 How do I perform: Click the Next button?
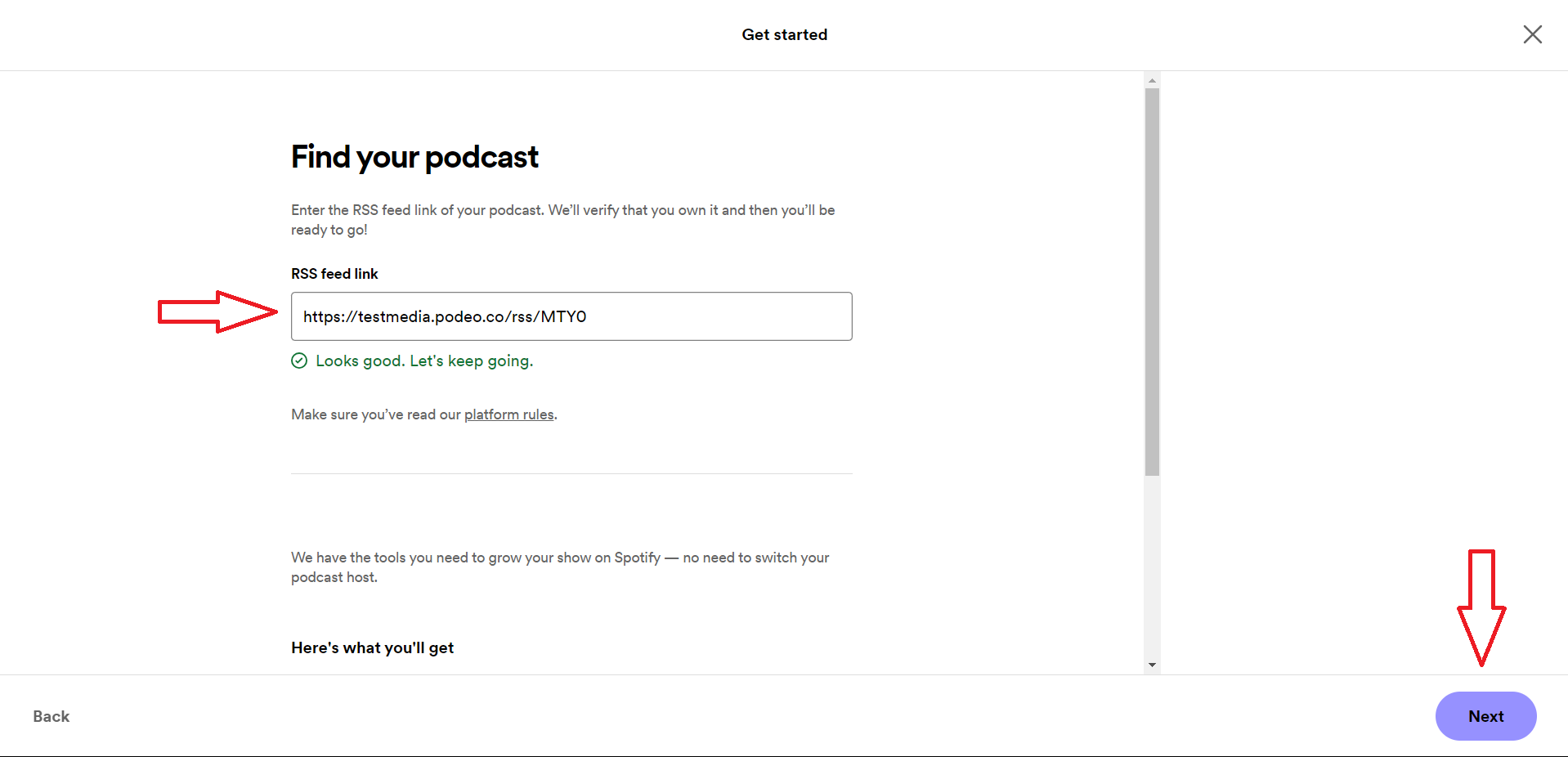tap(1485, 716)
